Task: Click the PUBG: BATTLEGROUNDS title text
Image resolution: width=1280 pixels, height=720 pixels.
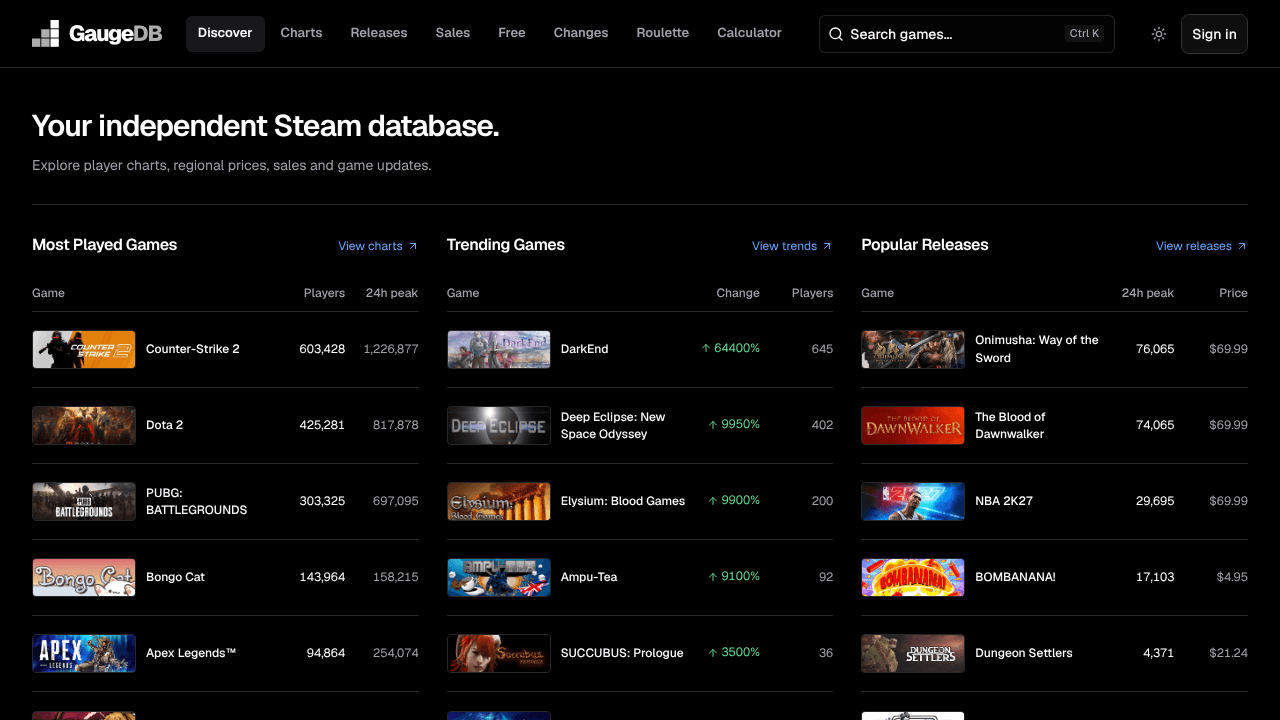Action: (197, 501)
